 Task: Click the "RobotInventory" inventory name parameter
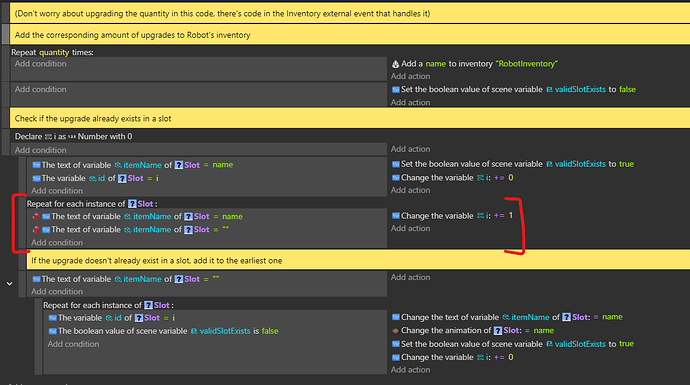point(527,64)
